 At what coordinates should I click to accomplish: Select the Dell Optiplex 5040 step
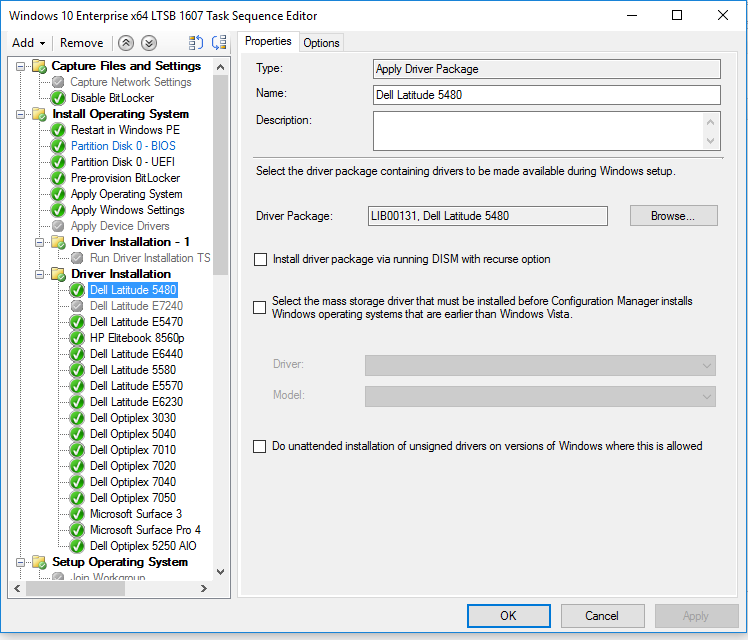point(133,434)
